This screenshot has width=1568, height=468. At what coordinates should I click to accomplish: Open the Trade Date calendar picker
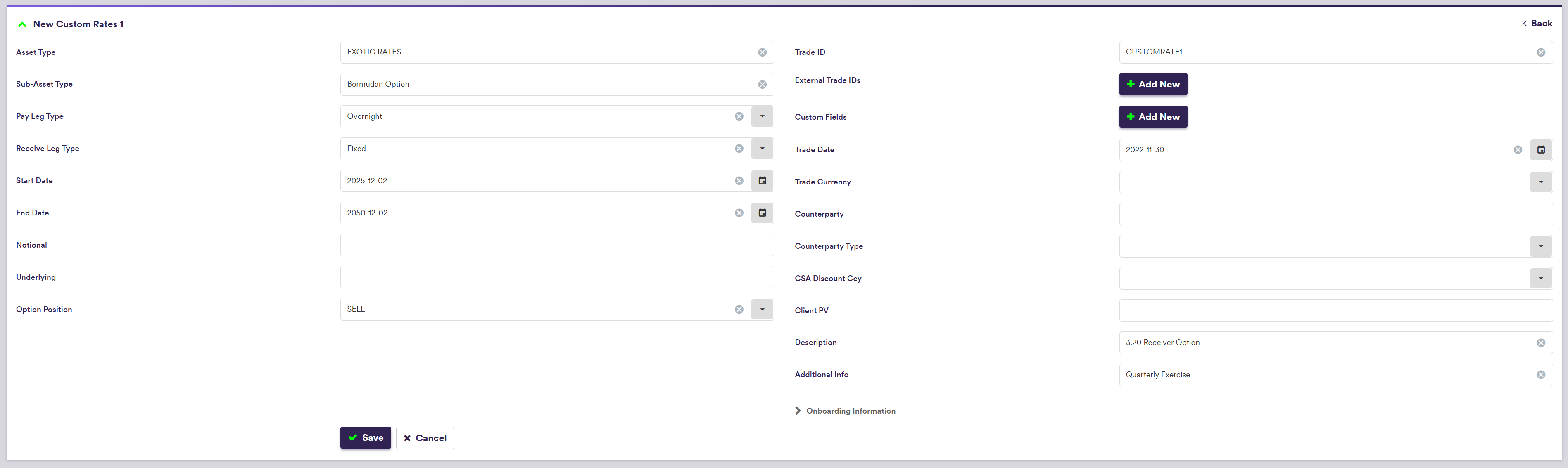pyautogui.click(x=1541, y=149)
